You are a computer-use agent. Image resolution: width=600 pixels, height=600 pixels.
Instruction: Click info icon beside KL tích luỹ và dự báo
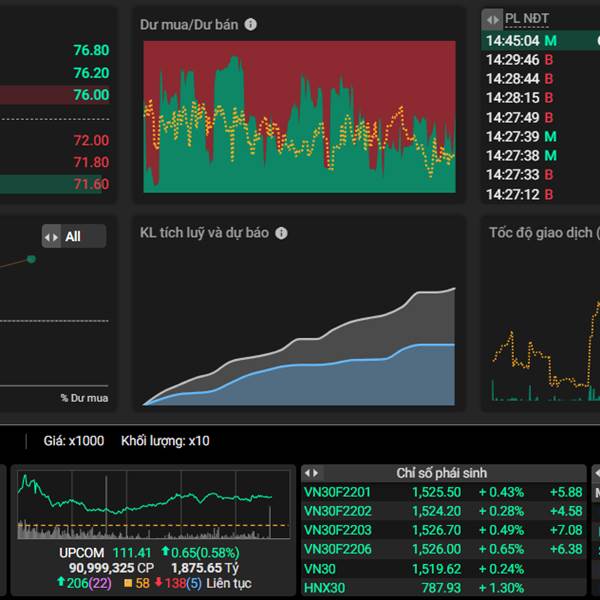coord(281,233)
